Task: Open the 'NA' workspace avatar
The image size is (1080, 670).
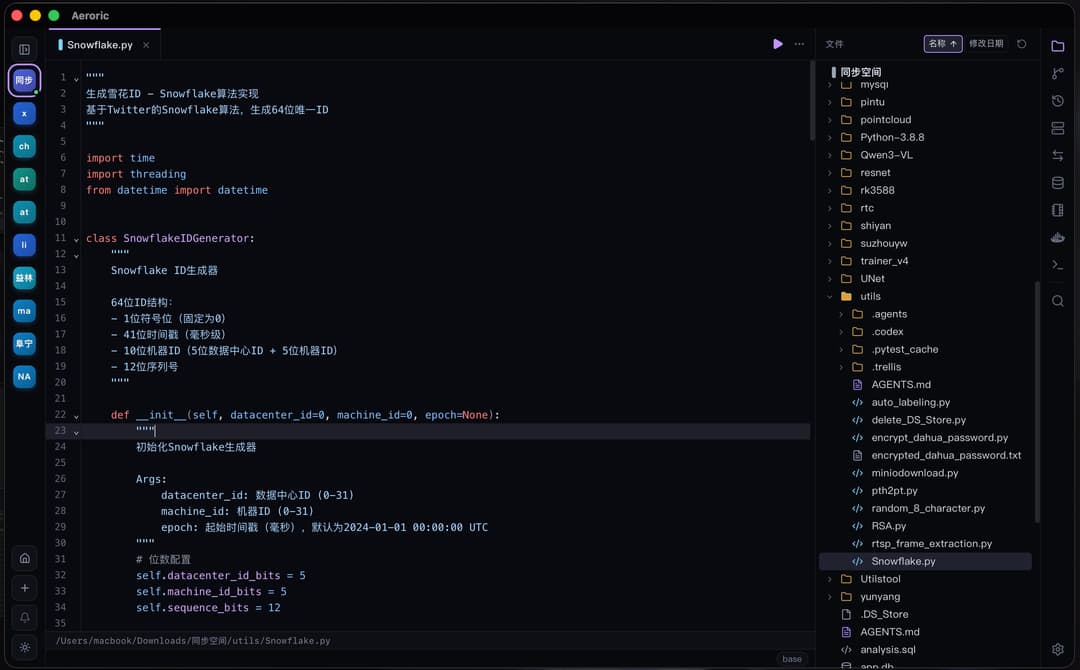Action: point(24,377)
